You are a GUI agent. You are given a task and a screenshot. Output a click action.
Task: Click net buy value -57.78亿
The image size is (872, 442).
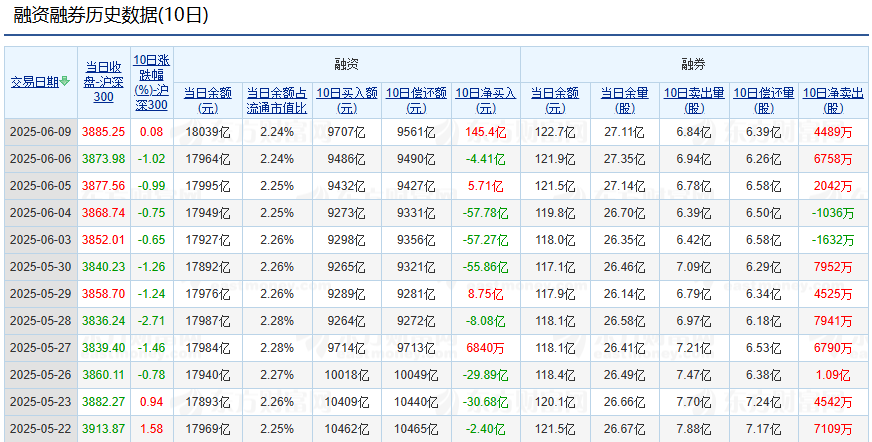486,213
